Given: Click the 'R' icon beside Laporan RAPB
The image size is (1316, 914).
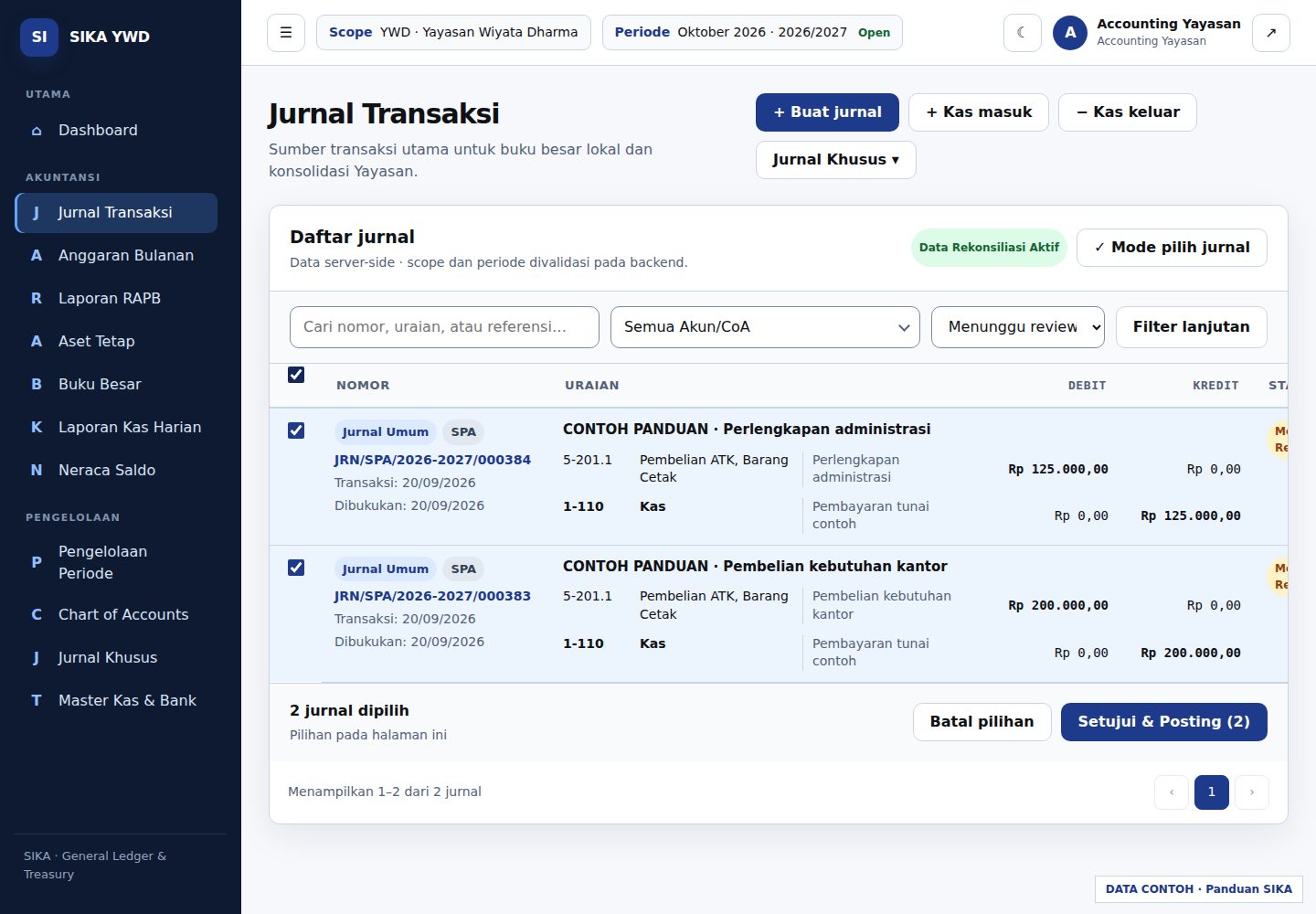Looking at the screenshot, I should click(37, 298).
